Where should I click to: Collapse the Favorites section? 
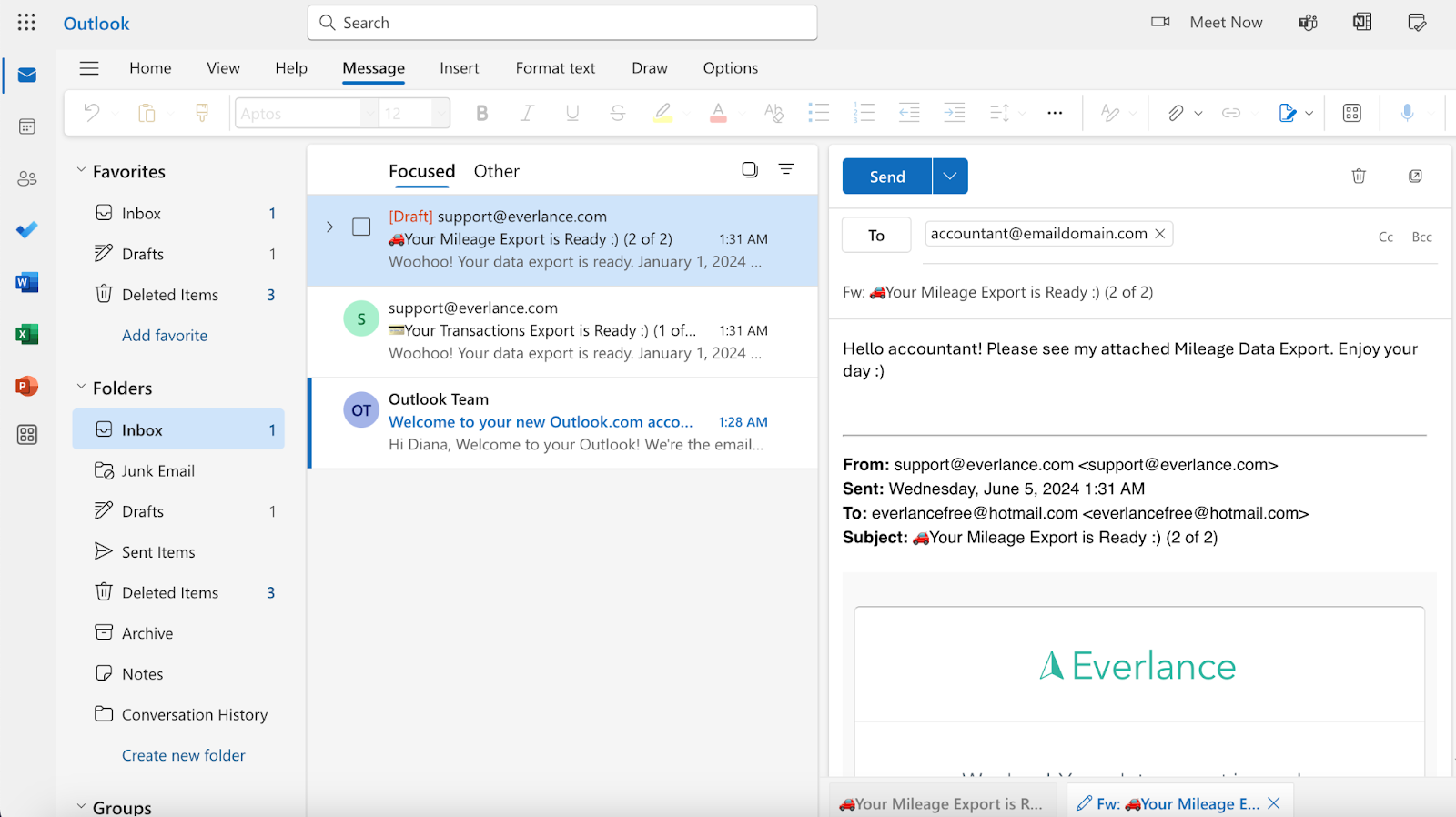coord(81,171)
